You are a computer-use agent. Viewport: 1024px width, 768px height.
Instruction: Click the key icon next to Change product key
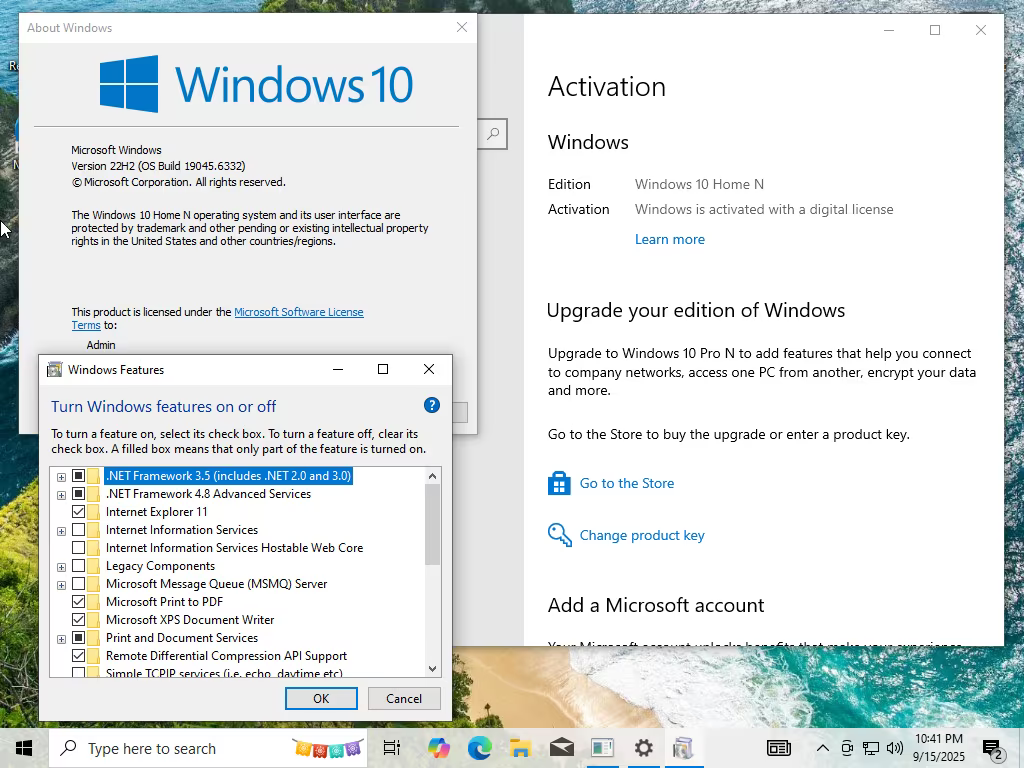(560, 535)
